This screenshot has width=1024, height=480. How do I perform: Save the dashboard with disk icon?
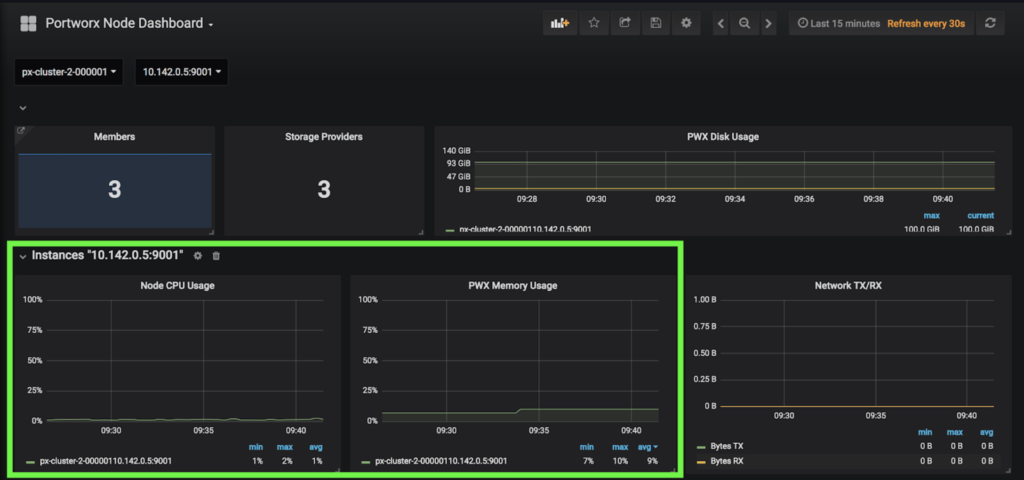[655, 23]
